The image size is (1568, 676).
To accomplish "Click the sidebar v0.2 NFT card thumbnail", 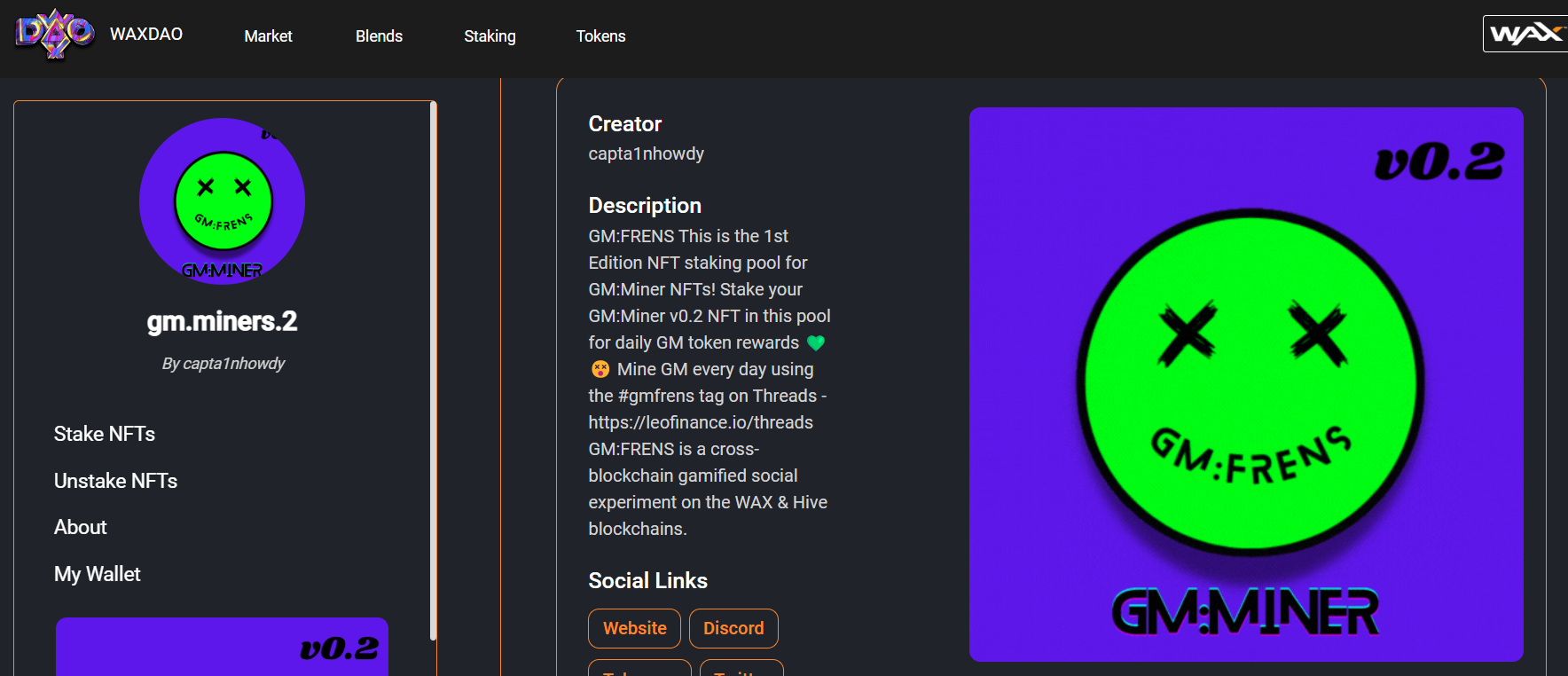I will [222, 647].
